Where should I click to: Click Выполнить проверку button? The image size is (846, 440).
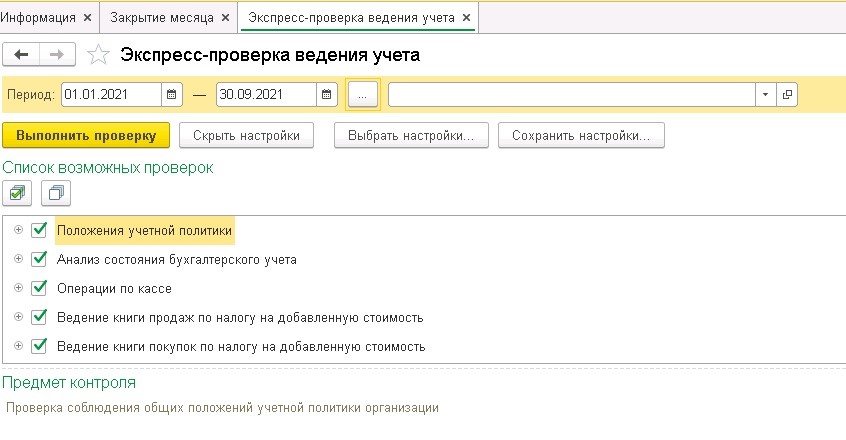[86, 135]
